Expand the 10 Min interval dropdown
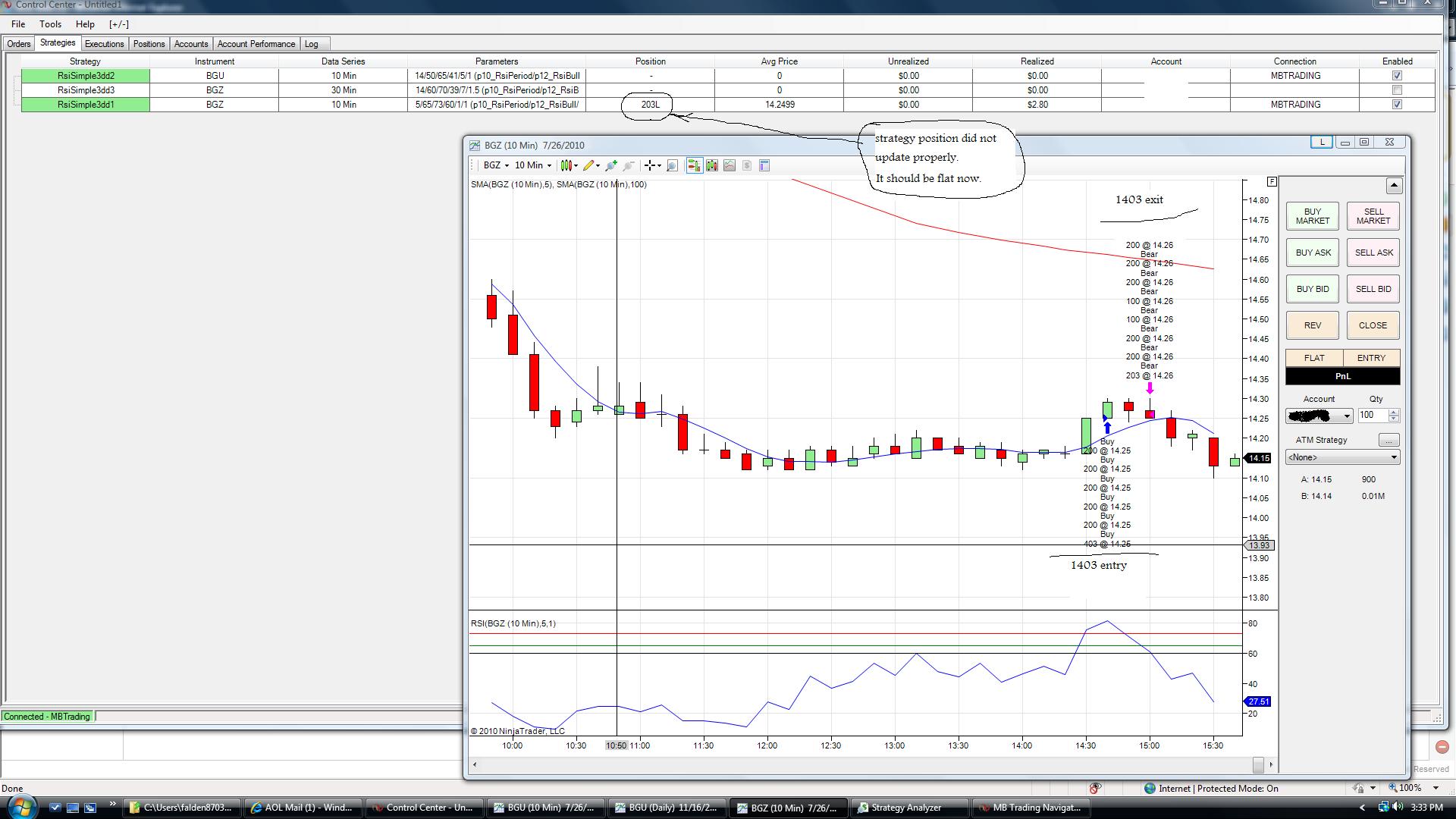Screen dimensions: 1456x819 (x=533, y=165)
